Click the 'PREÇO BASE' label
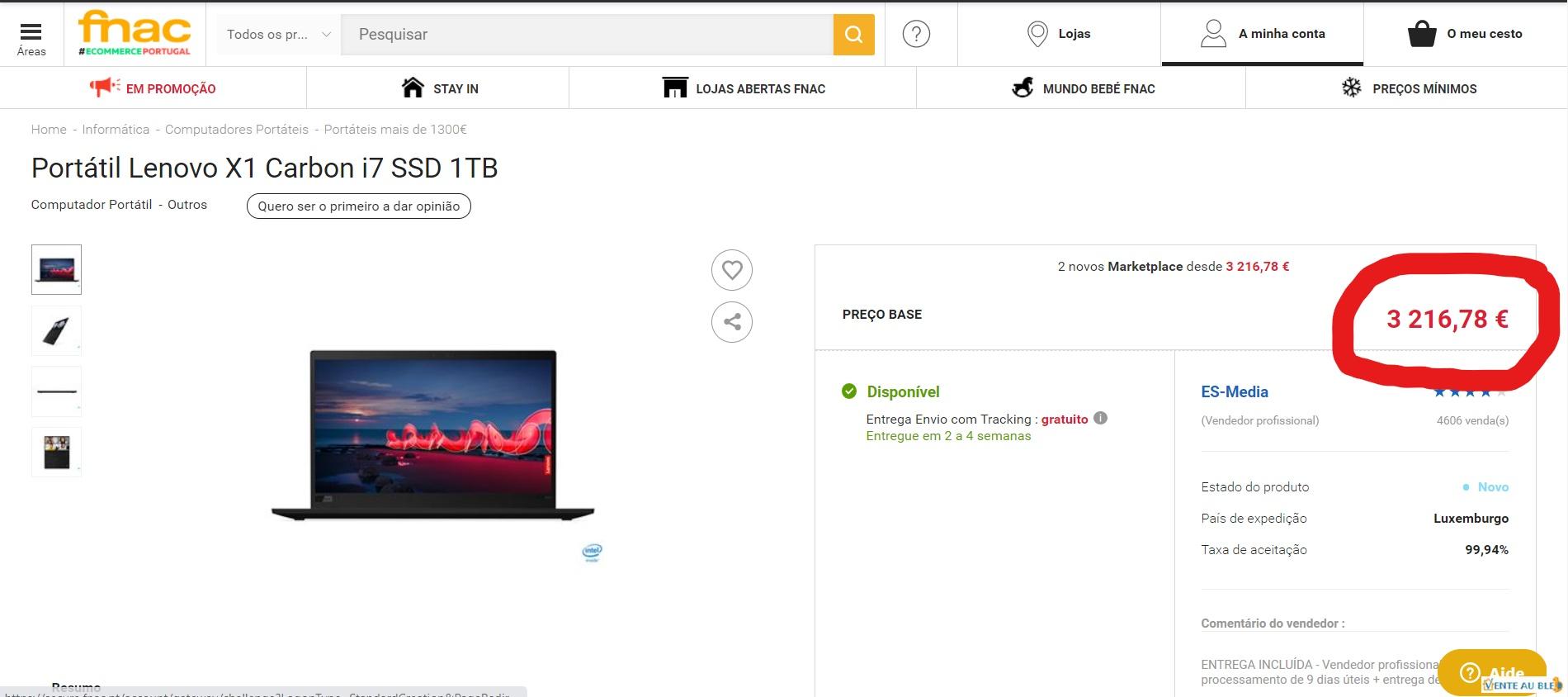 882,314
